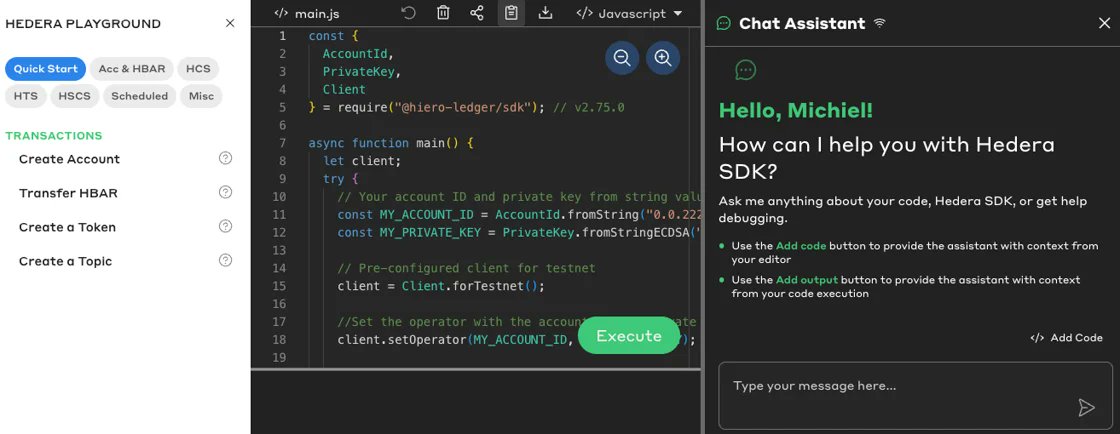
Task: Load the Create a Token example
Action: tap(67, 227)
